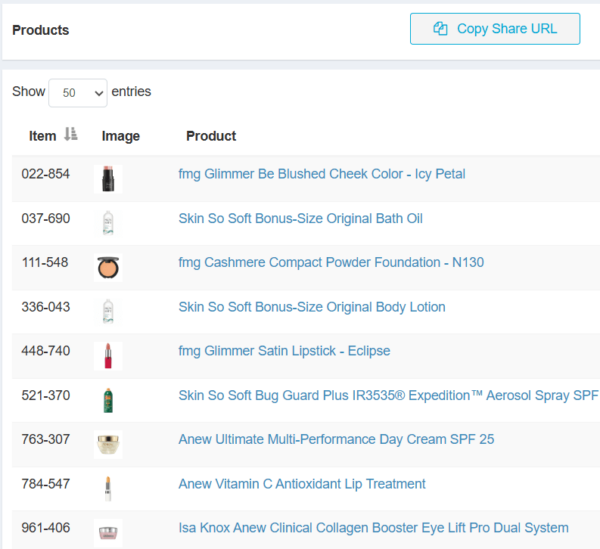Open Isa Knox Collagen Booster Eye Lift link
The height and width of the screenshot is (549, 600).
(373, 528)
